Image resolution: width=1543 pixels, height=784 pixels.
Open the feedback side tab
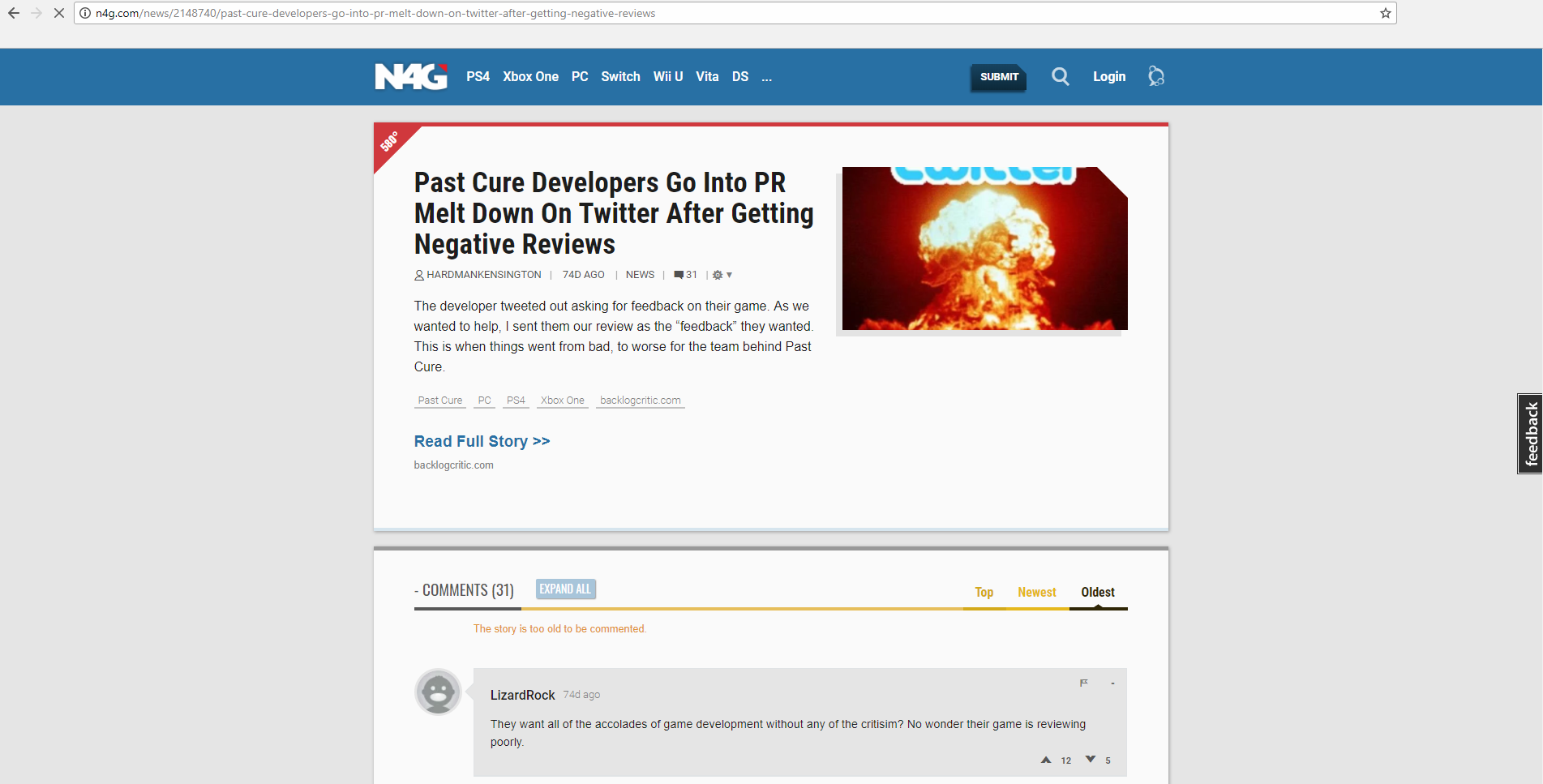coord(1530,434)
